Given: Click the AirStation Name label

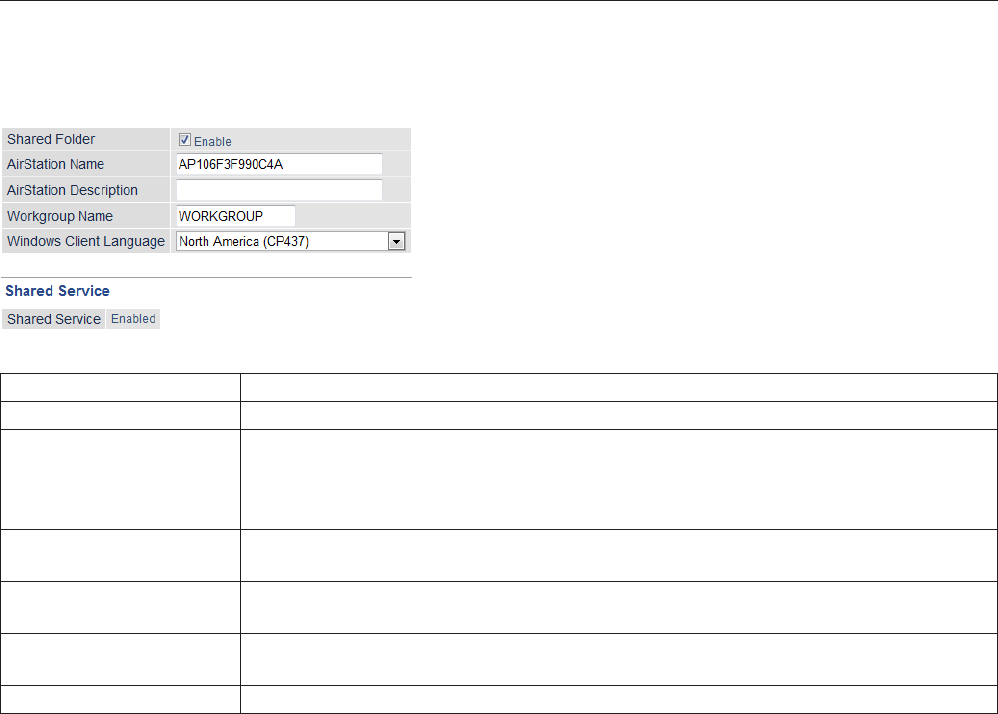Looking at the screenshot, I should pyautogui.click(x=56, y=164).
